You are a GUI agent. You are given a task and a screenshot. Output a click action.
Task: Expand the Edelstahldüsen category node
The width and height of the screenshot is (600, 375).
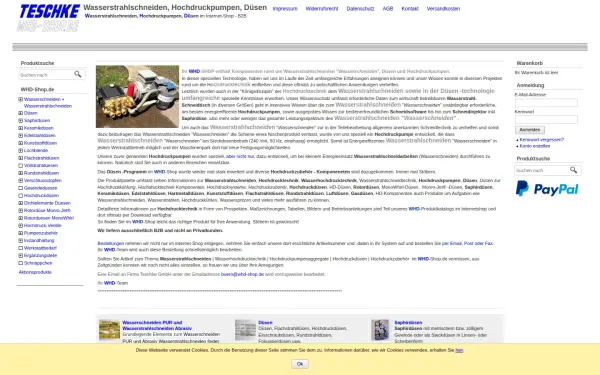[21, 135]
